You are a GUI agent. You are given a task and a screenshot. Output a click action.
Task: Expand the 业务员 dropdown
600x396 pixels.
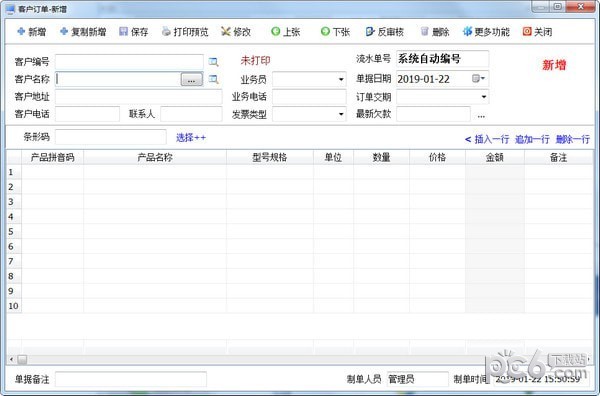pyautogui.click(x=341, y=80)
